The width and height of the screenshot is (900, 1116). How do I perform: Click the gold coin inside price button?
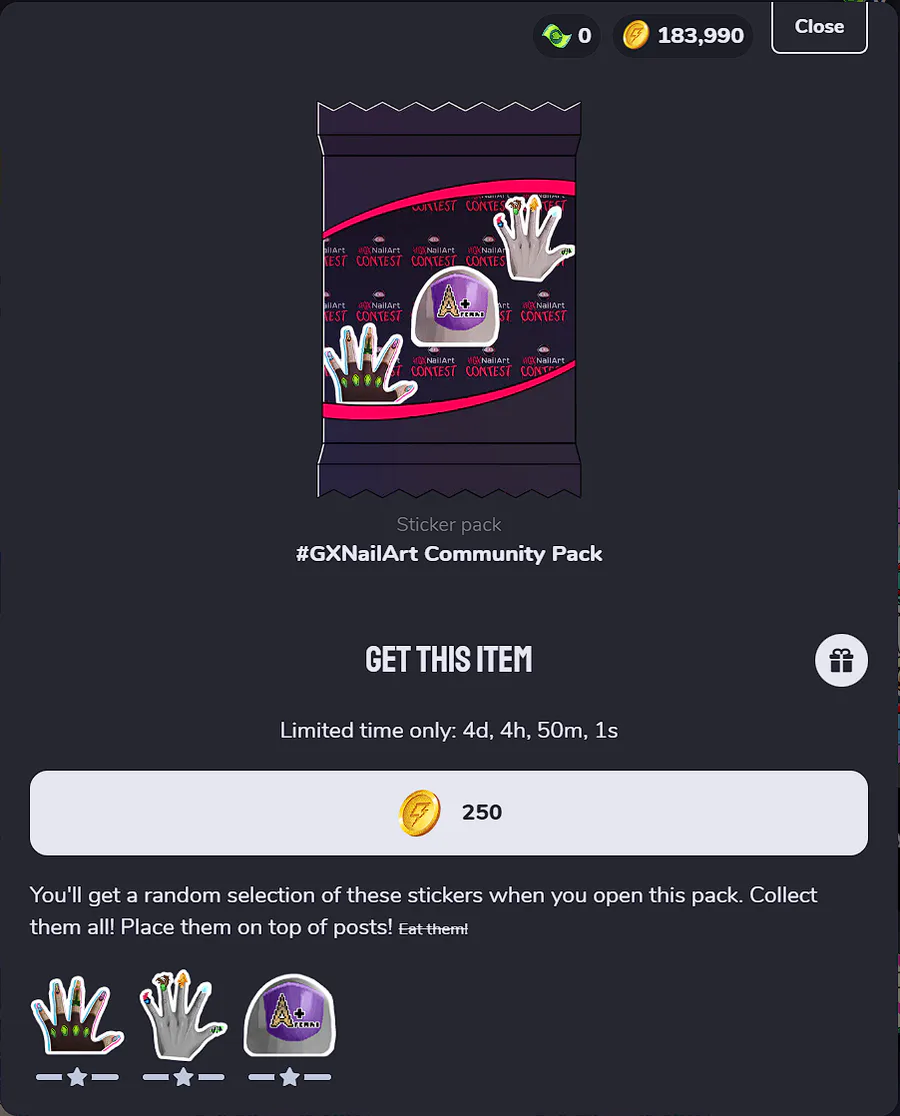[x=420, y=813]
